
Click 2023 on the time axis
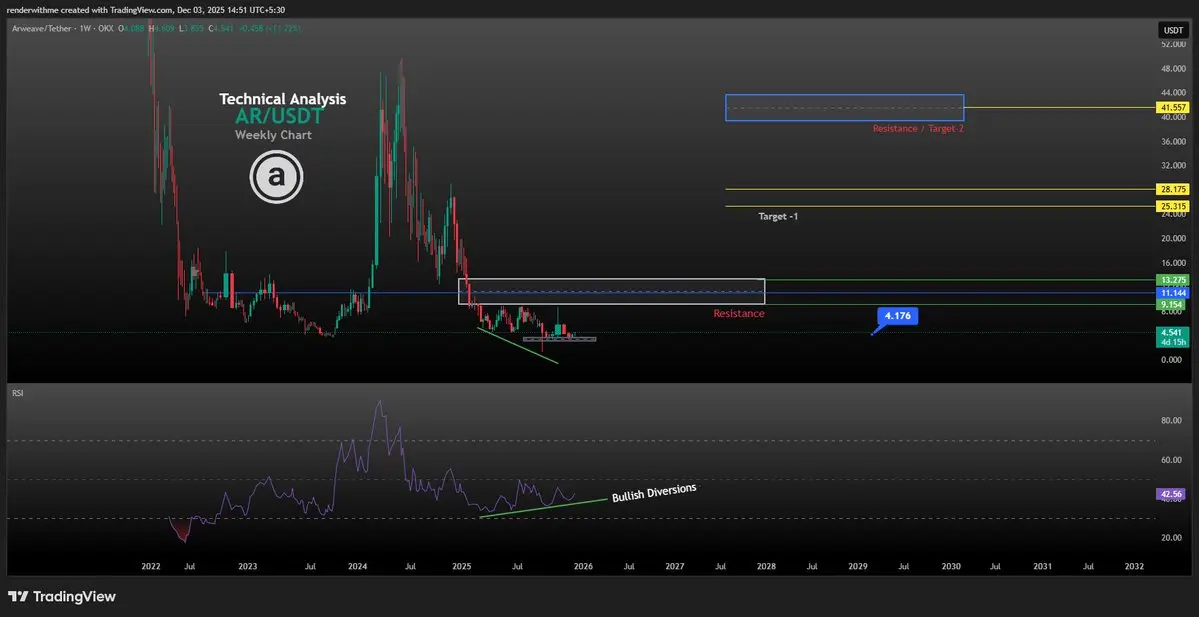pos(248,567)
